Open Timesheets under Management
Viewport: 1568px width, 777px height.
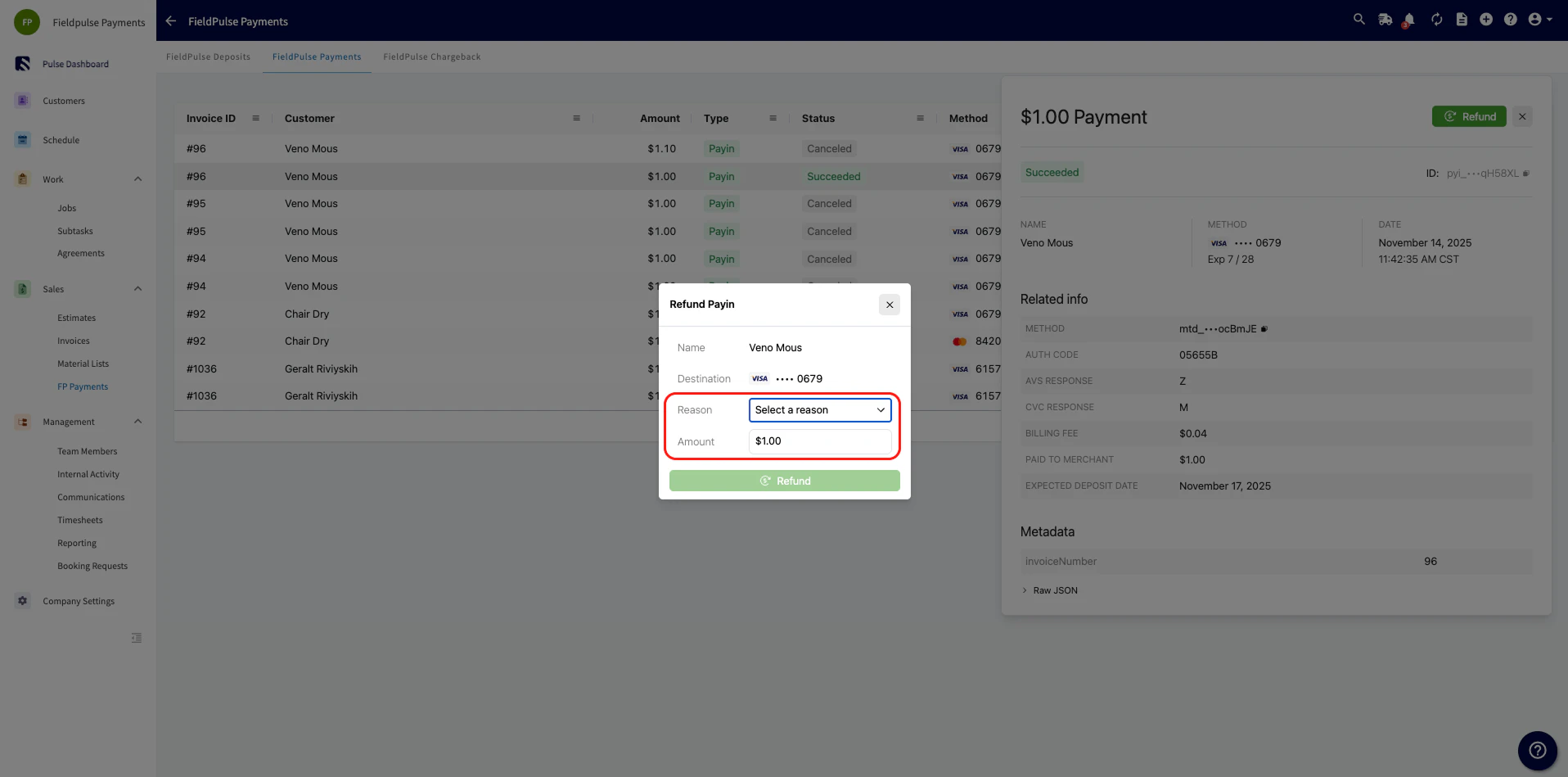80,520
